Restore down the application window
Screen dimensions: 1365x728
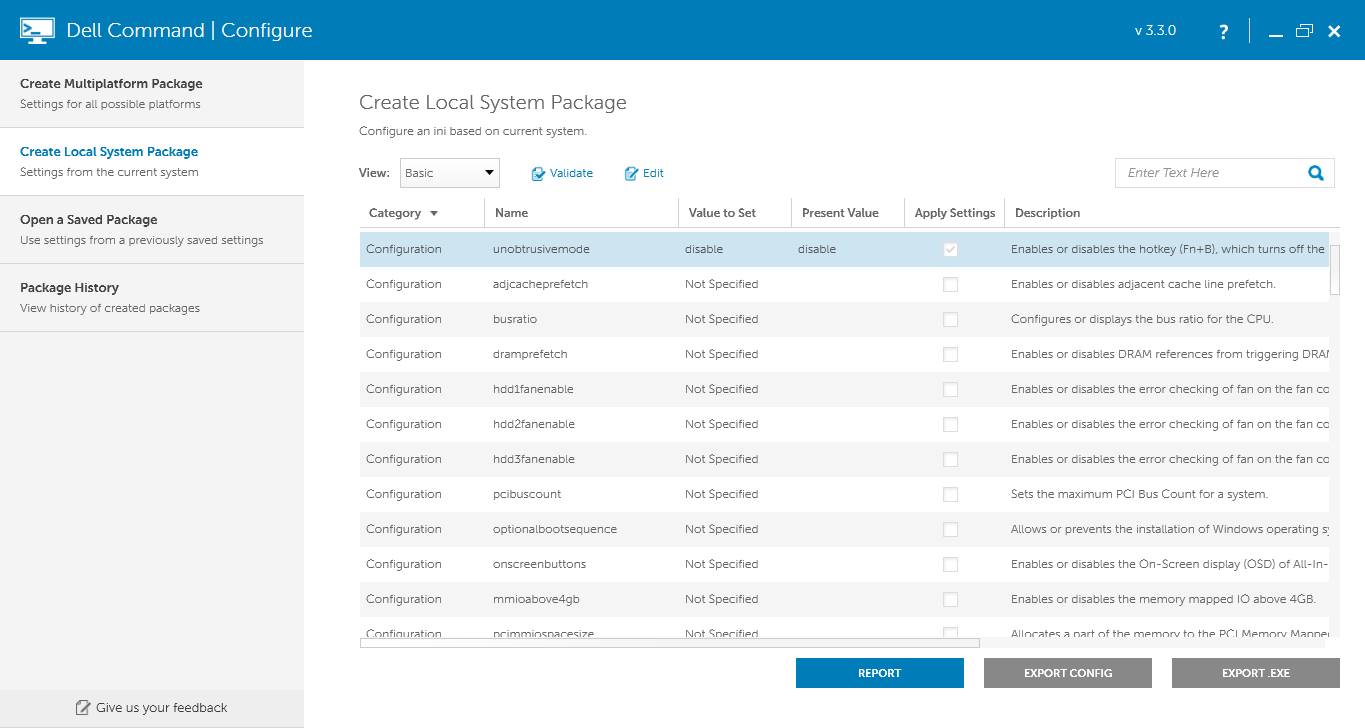click(x=1304, y=31)
